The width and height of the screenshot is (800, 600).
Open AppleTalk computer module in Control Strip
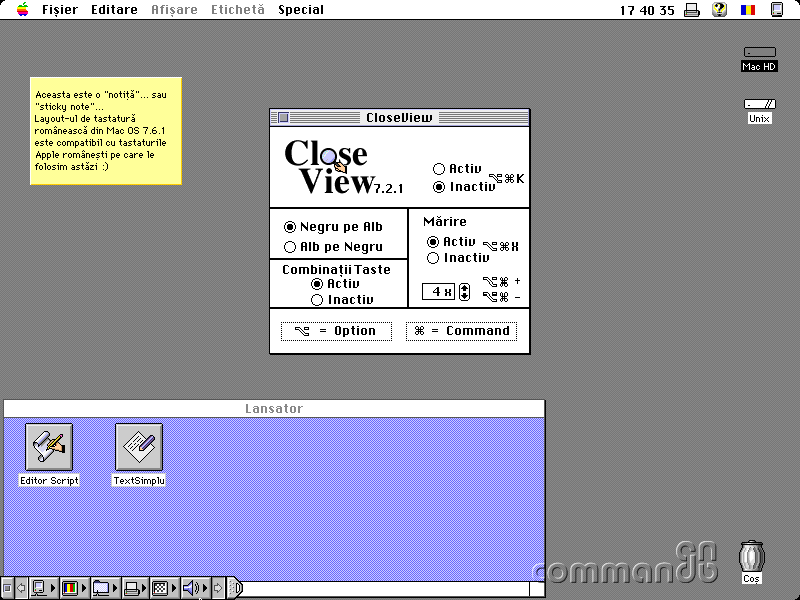coord(43,588)
